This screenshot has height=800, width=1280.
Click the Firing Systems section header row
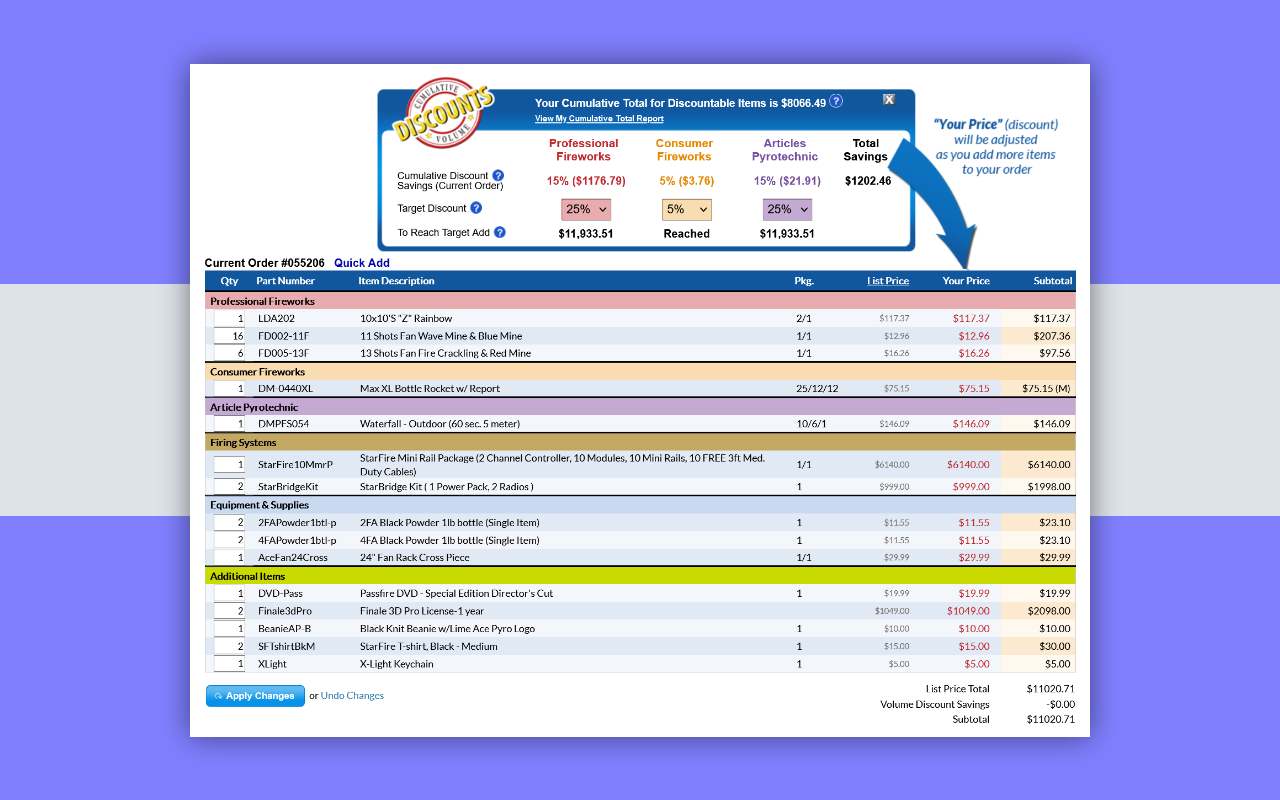640,442
